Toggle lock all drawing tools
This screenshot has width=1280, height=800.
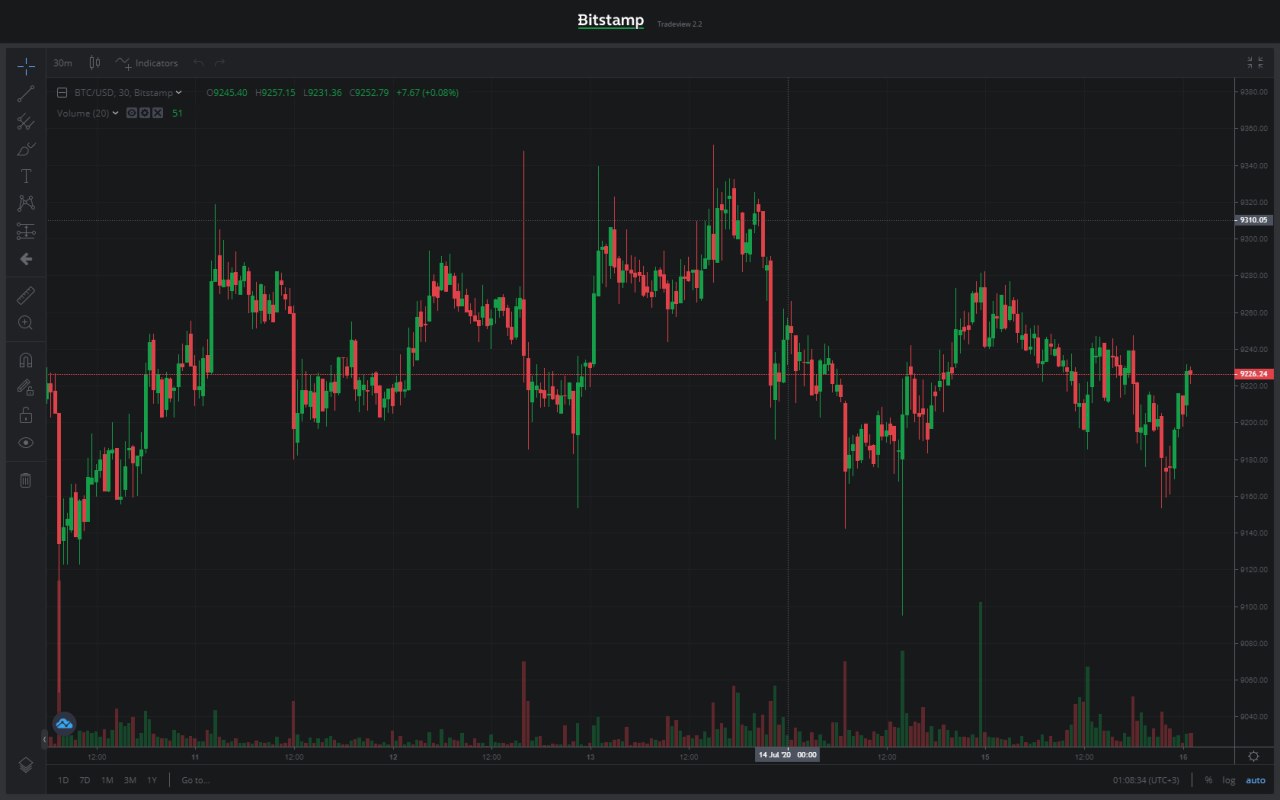pos(26,415)
